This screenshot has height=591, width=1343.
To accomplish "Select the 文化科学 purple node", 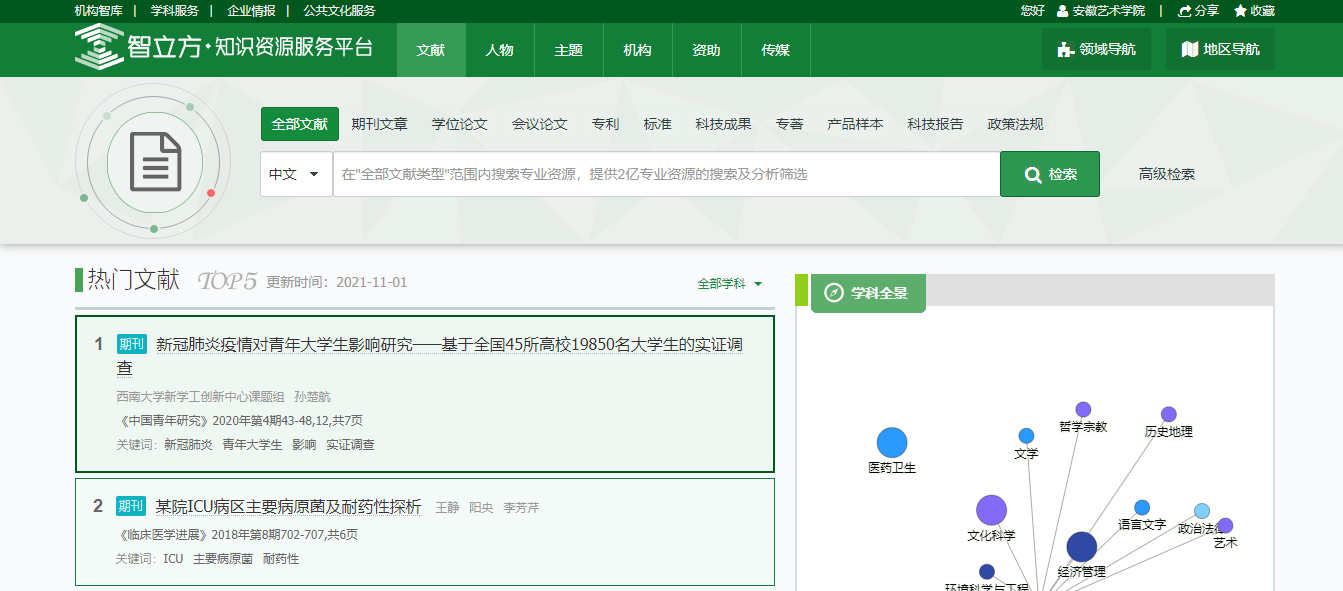I will (990, 510).
